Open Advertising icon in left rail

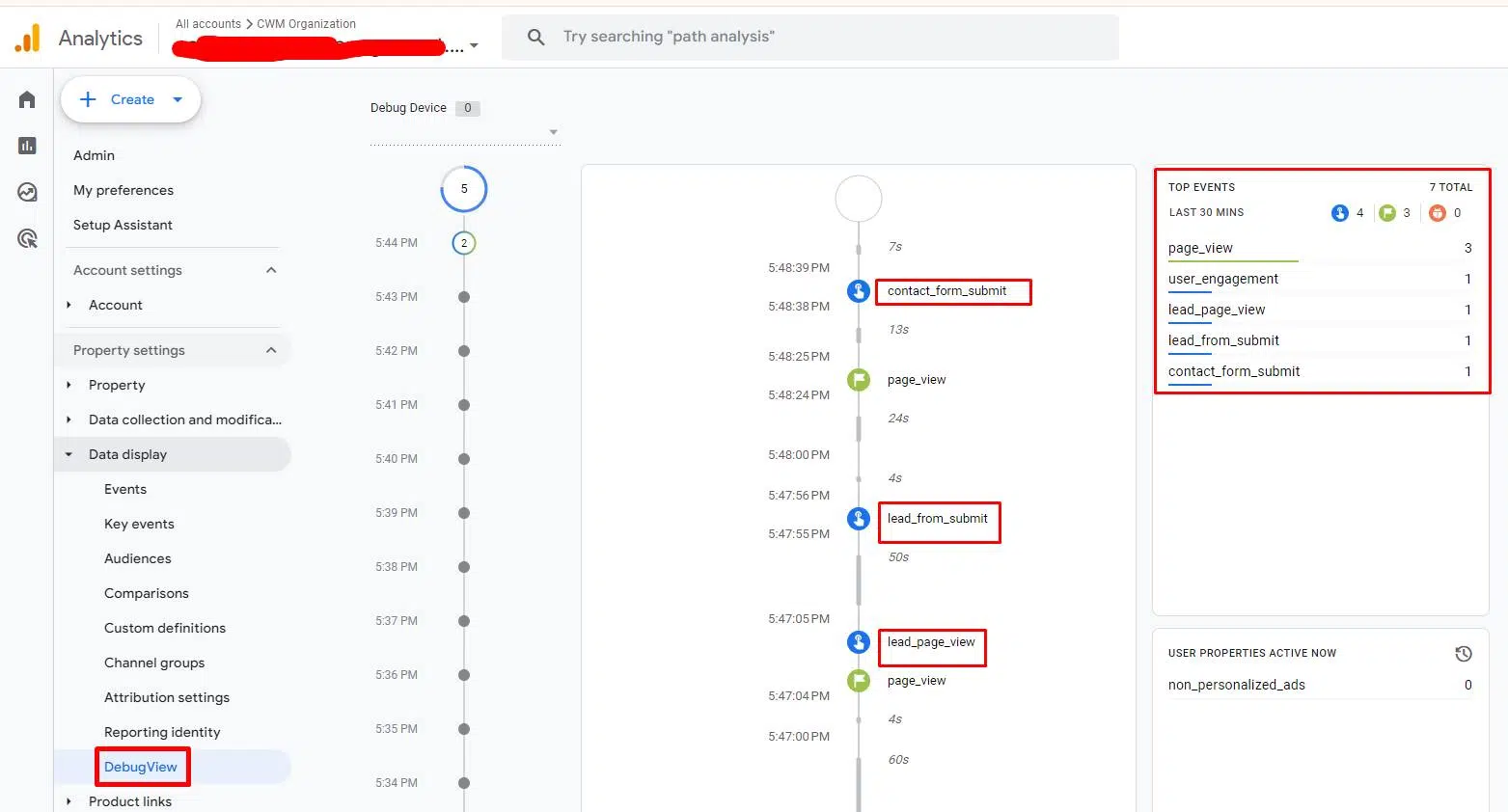coord(27,238)
